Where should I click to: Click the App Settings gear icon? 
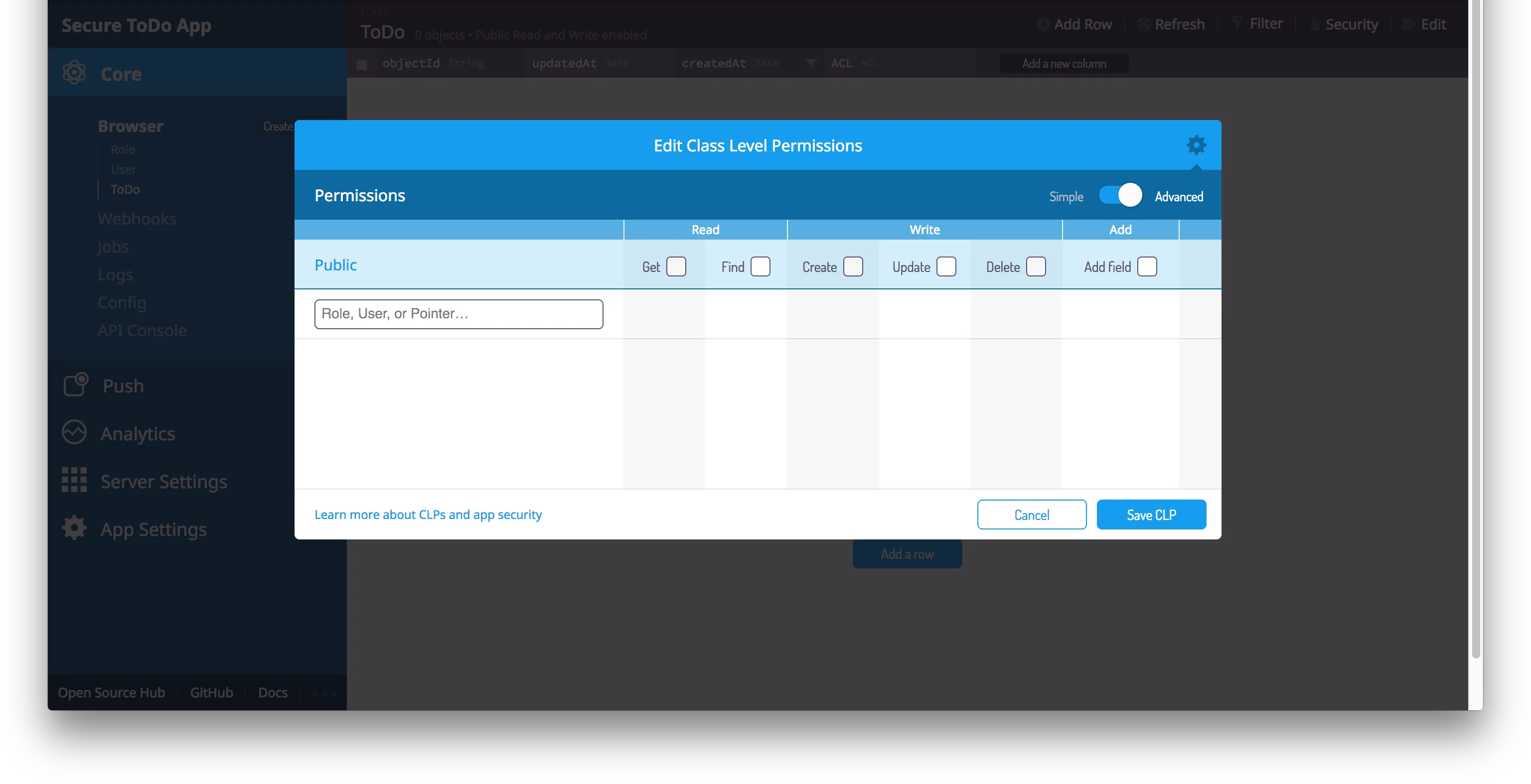coord(74,528)
